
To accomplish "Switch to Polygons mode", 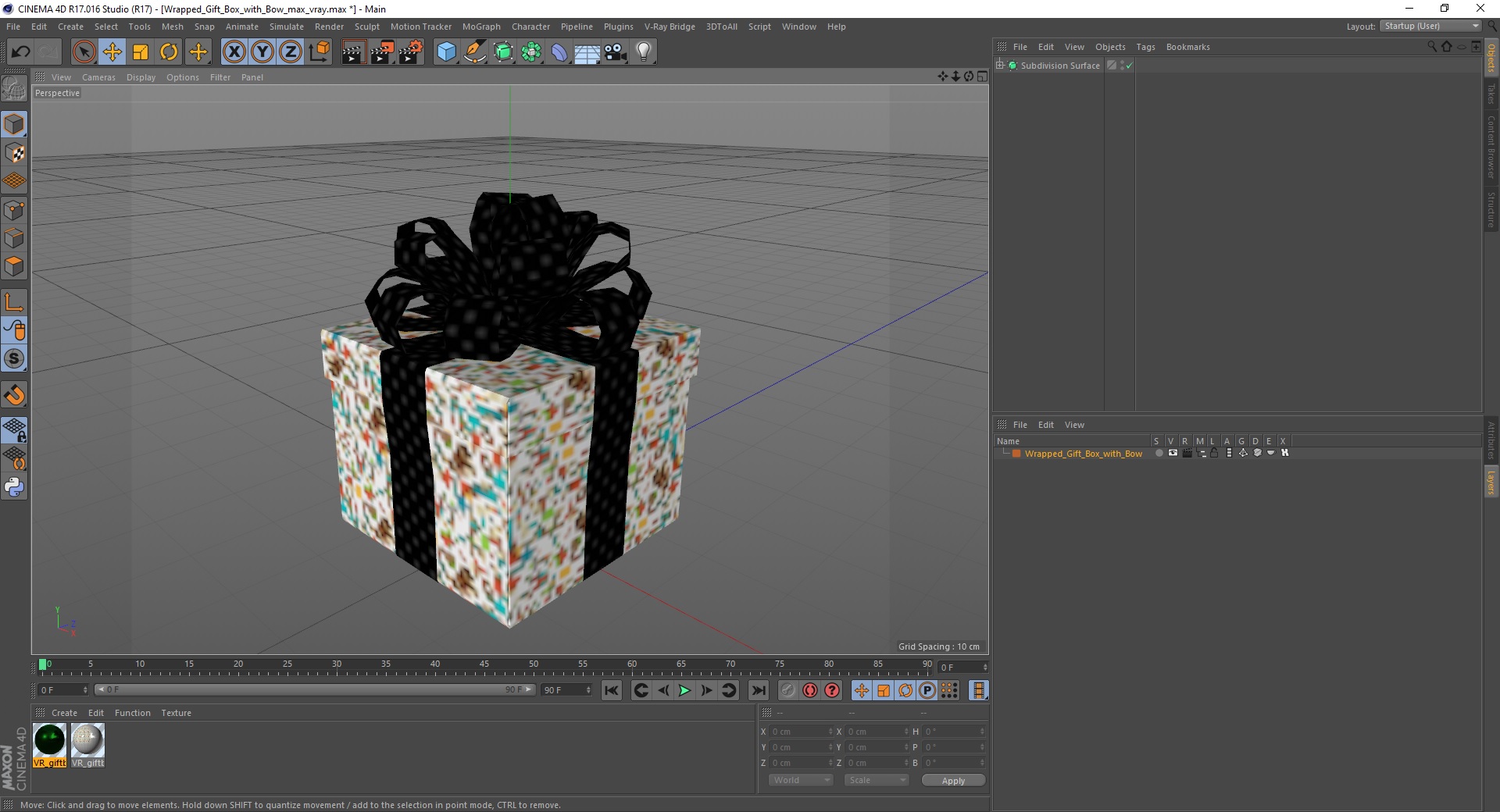I will pyautogui.click(x=14, y=266).
